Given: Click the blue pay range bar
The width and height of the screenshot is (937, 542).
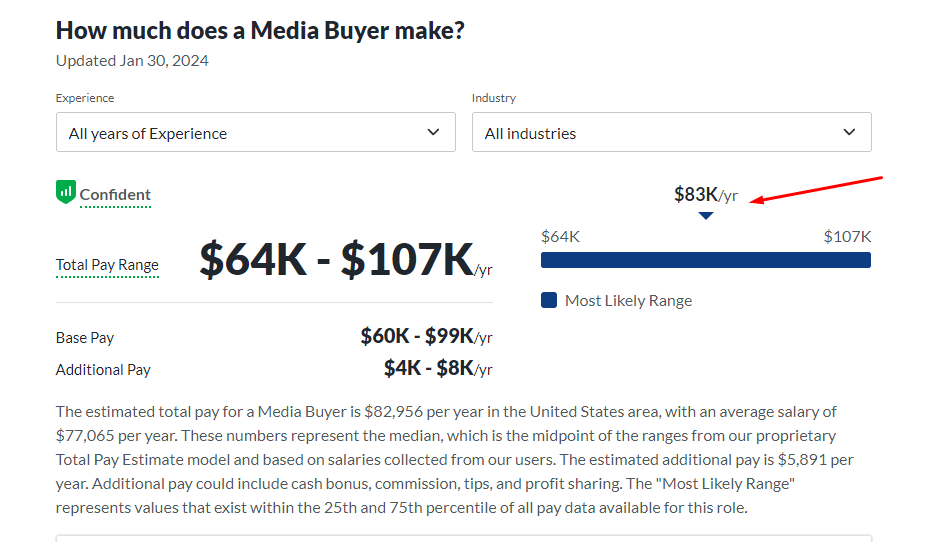Looking at the screenshot, I should (706, 260).
